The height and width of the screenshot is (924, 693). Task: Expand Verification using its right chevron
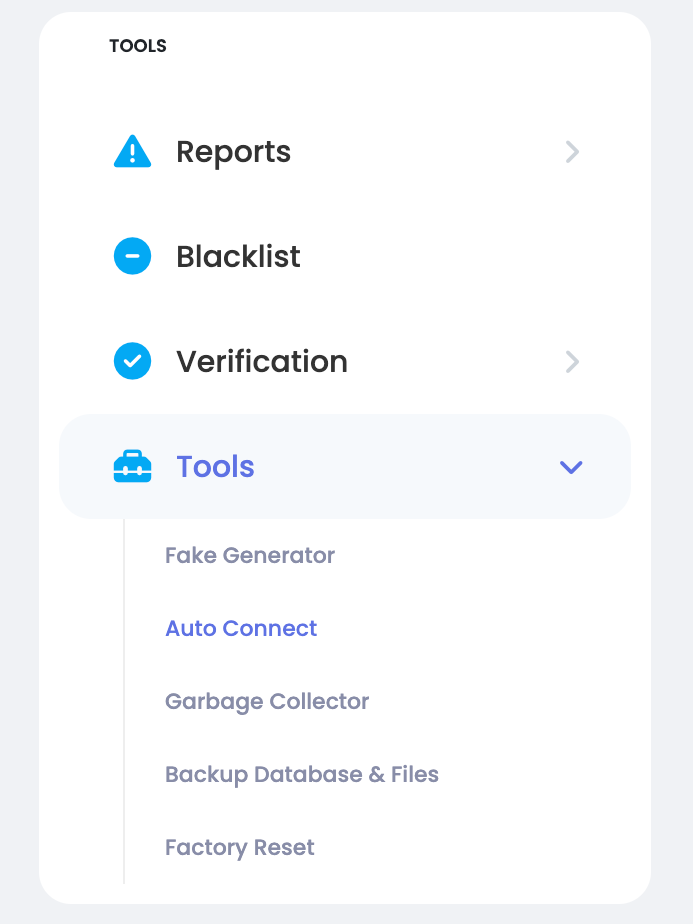(x=572, y=362)
